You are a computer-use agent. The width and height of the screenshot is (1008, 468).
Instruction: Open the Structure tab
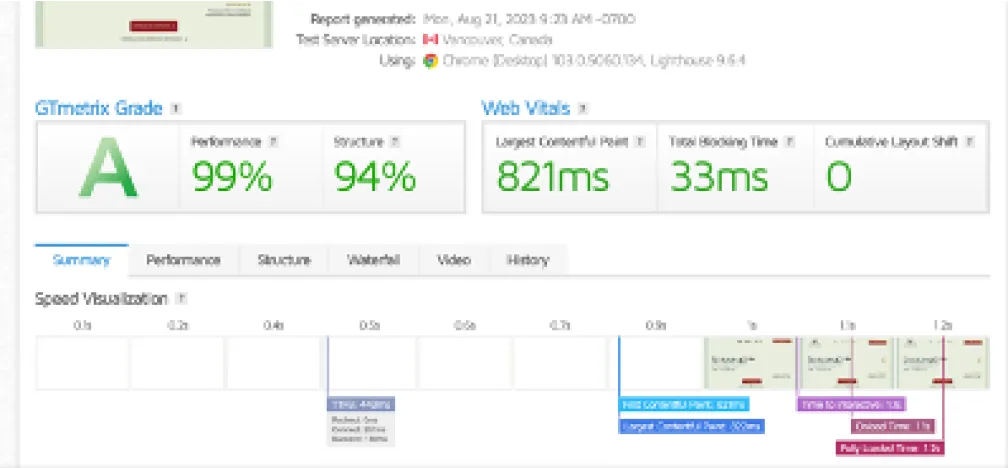coord(284,260)
